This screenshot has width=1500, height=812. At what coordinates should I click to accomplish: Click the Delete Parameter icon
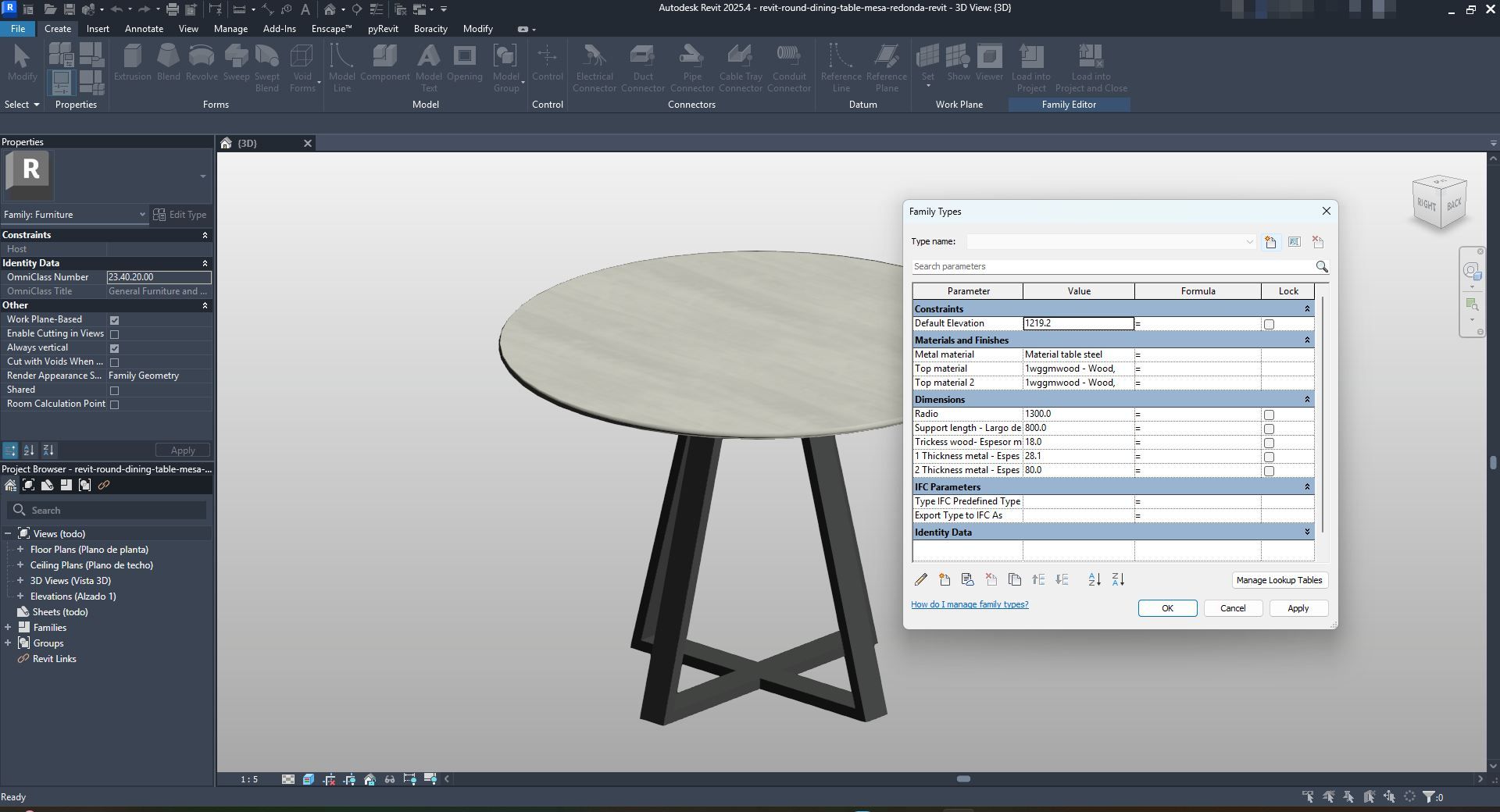(991, 579)
